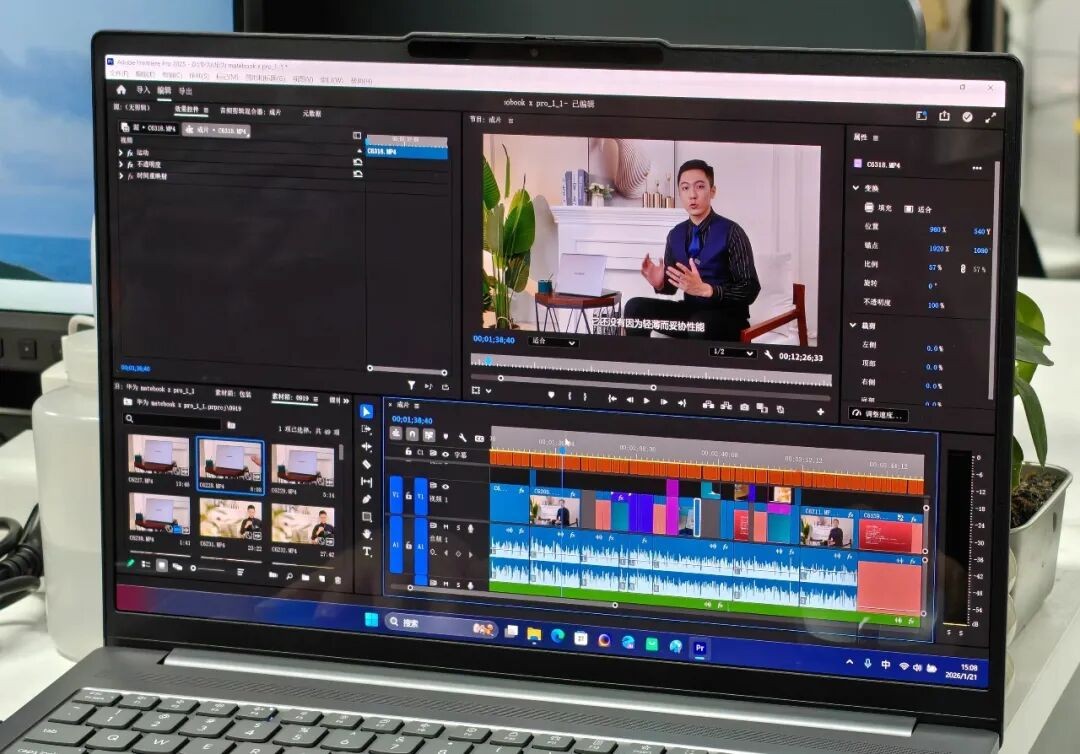
Task: Select the Pen tool in tools panel
Action: tap(366, 499)
